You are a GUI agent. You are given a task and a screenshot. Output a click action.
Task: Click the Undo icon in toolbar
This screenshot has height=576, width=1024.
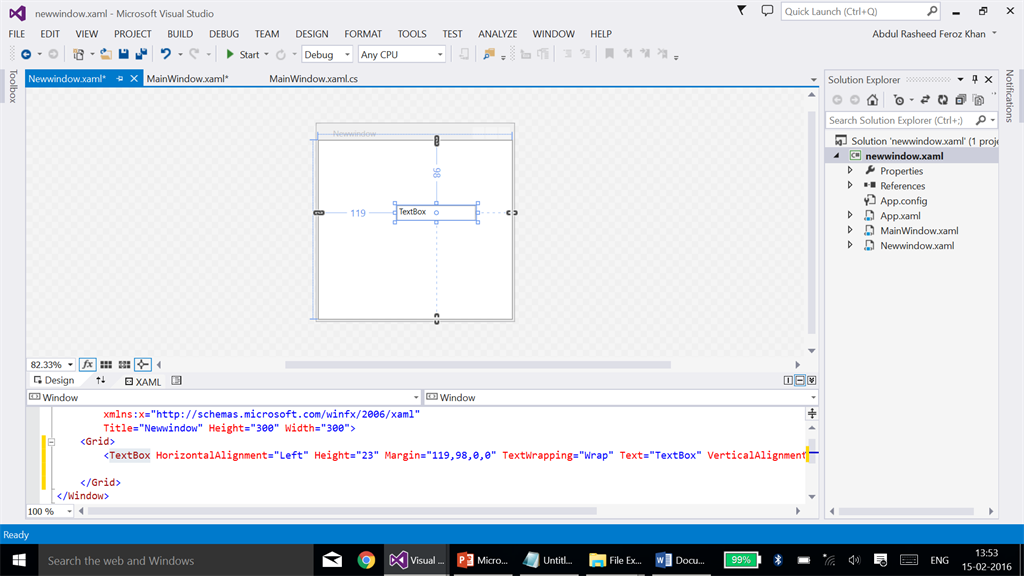point(166,55)
